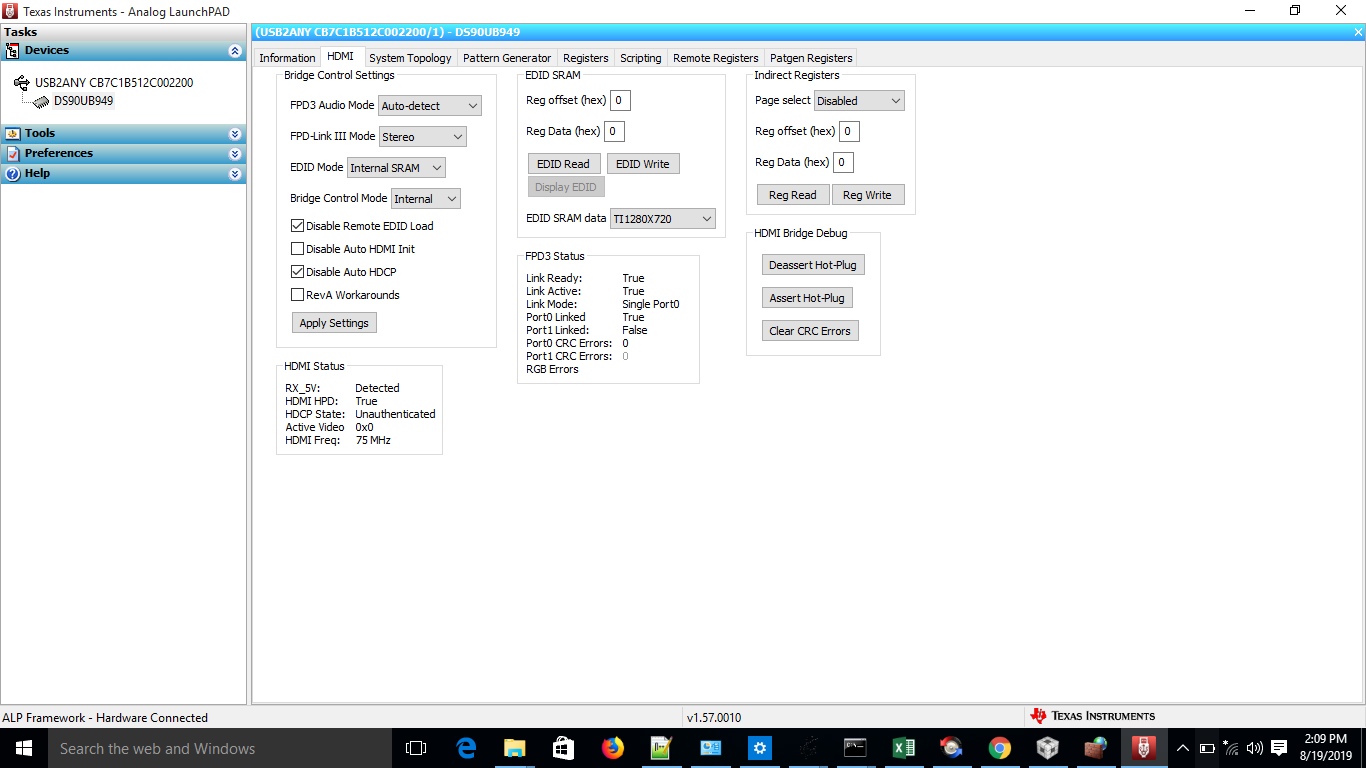The image size is (1366, 768).
Task: Toggle Disable Auto HDCP checkbox
Action: (297, 272)
